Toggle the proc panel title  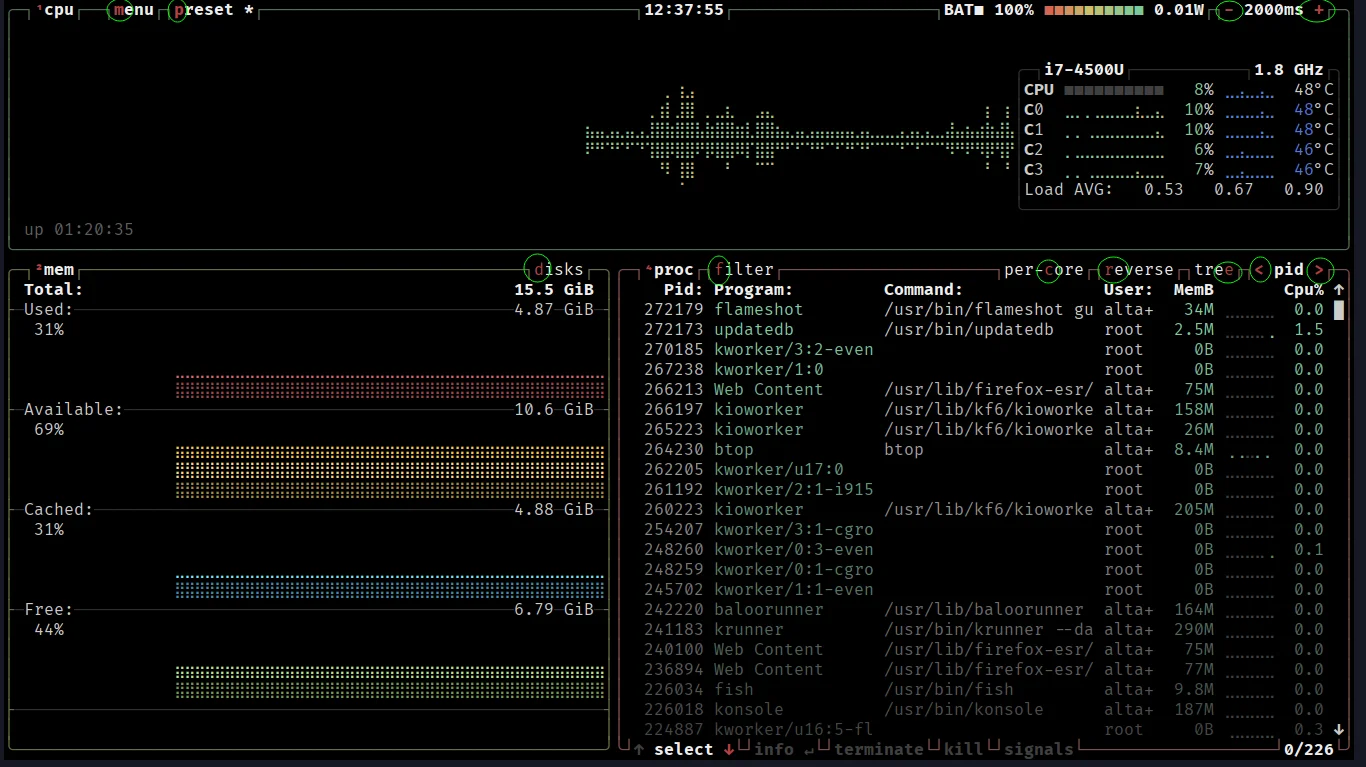pos(669,270)
